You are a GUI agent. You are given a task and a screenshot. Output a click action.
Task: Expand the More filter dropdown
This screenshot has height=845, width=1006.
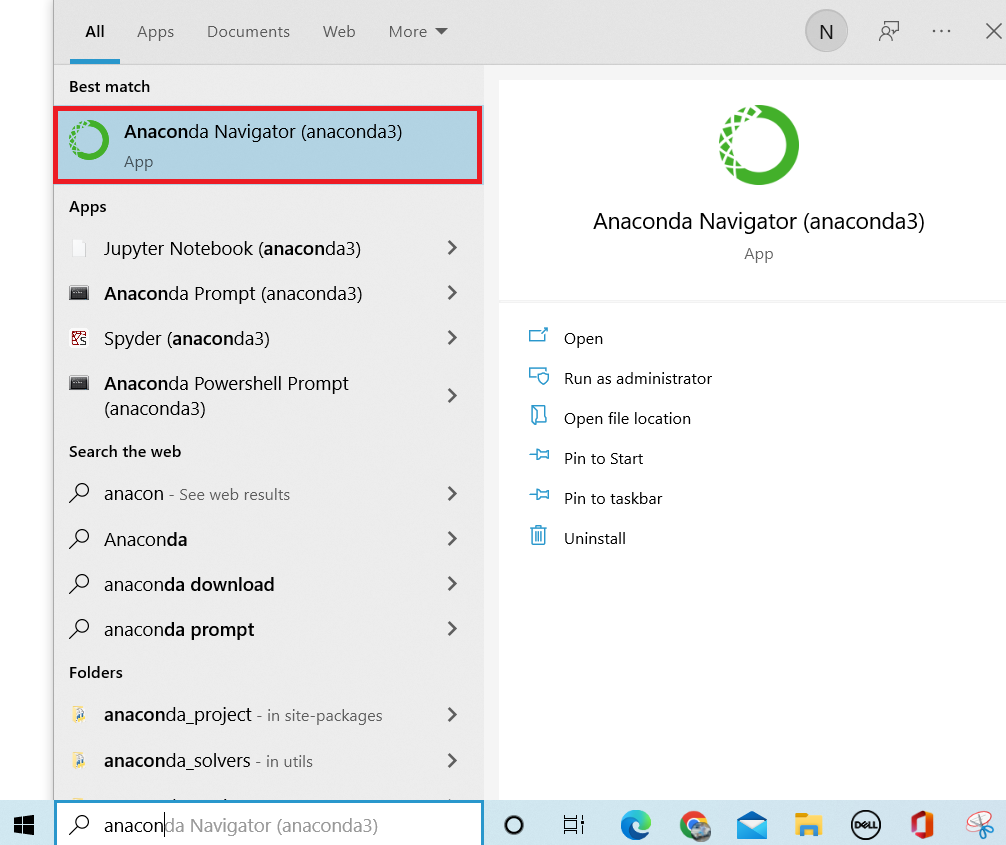(x=417, y=32)
